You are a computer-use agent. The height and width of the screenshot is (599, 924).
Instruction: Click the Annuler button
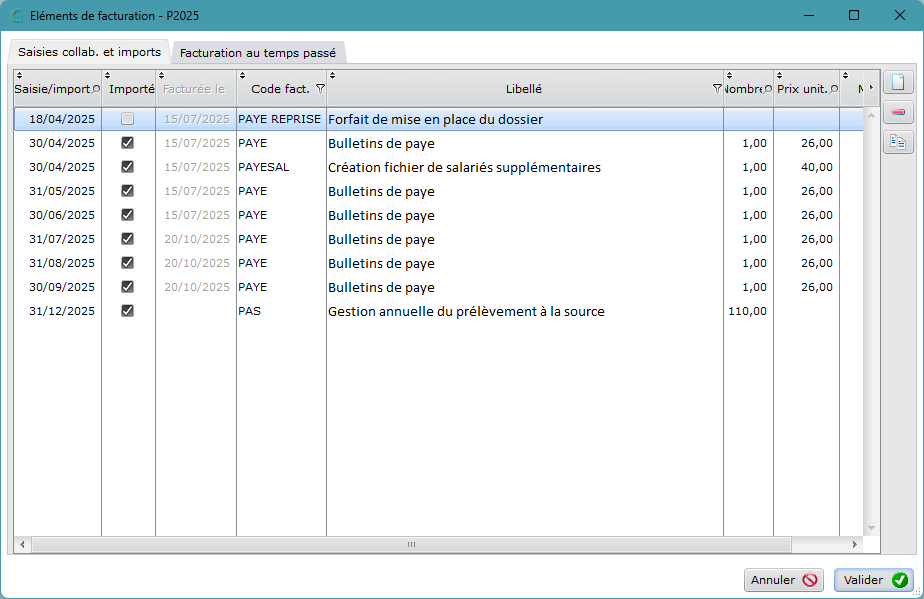pos(784,580)
